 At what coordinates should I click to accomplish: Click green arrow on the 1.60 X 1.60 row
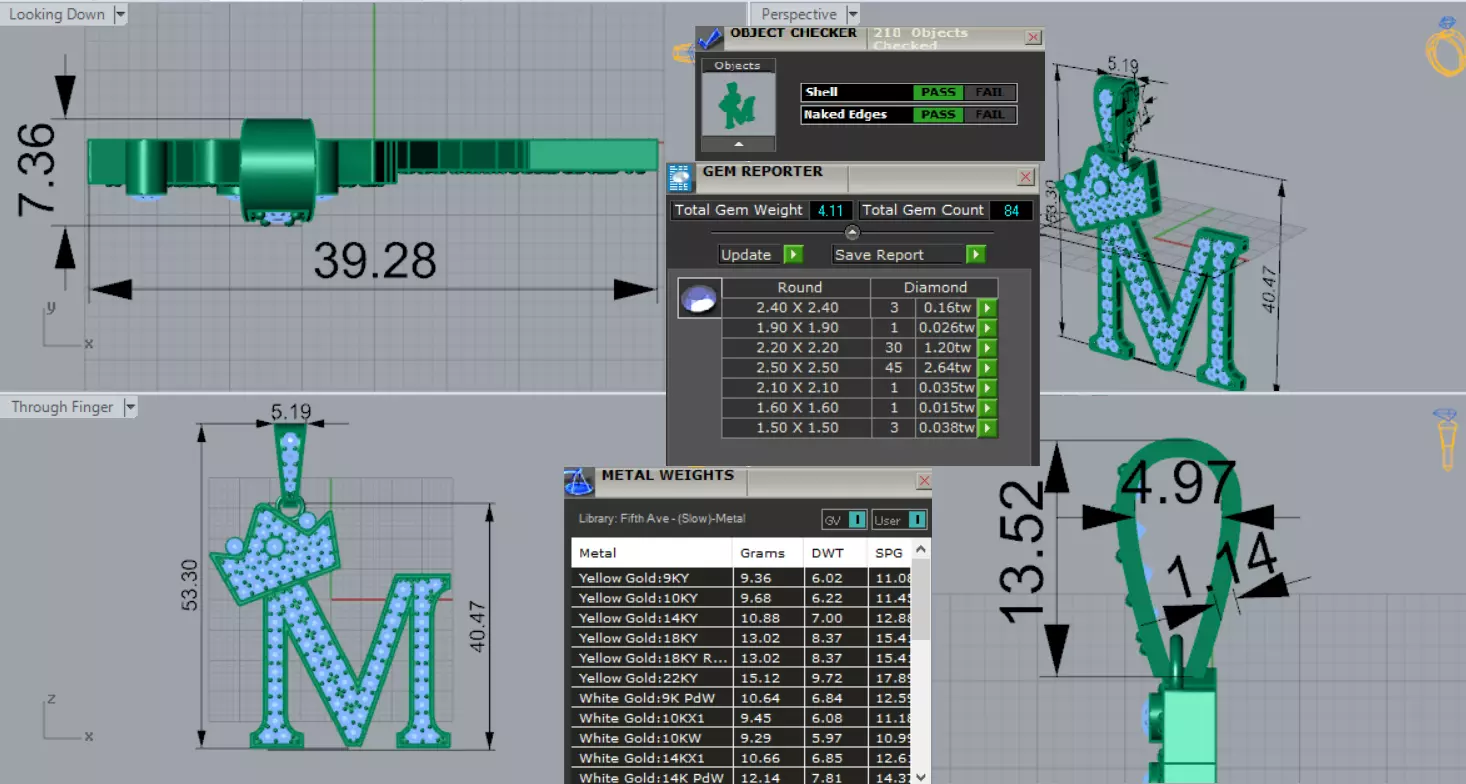[x=987, y=408]
